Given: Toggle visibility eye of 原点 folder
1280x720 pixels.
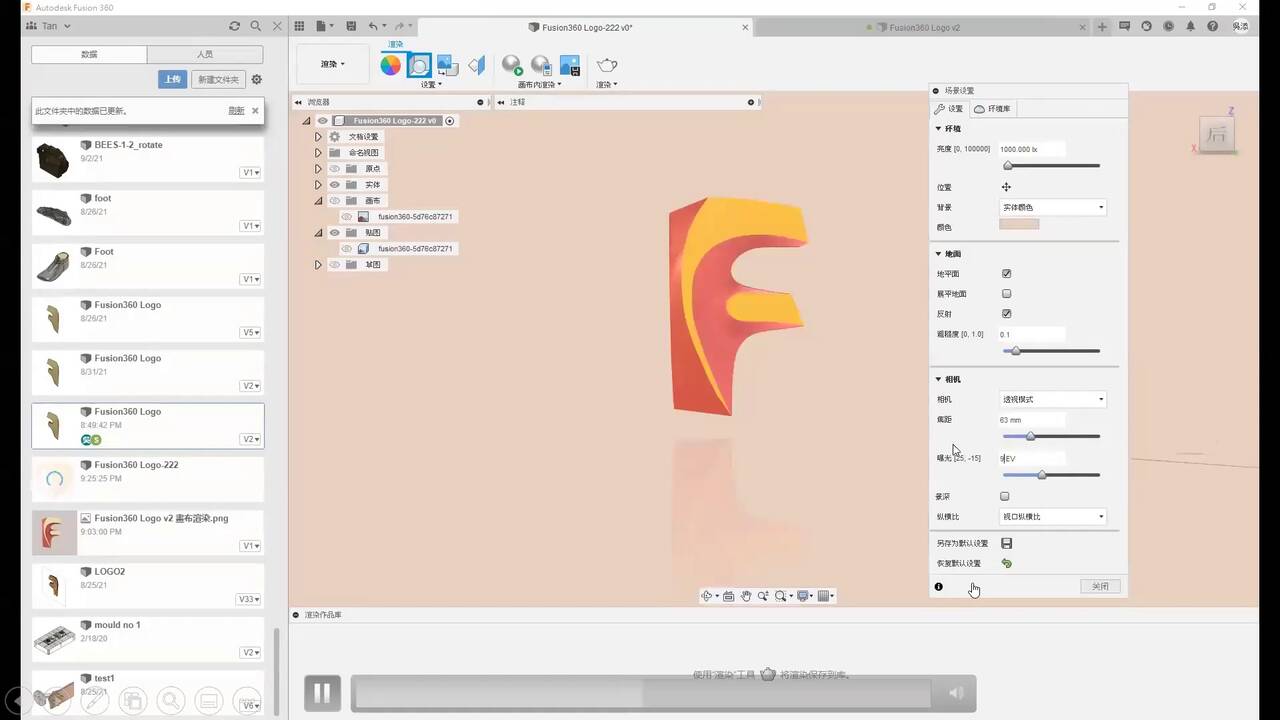Looking at the screenshot, I should 335,169.
